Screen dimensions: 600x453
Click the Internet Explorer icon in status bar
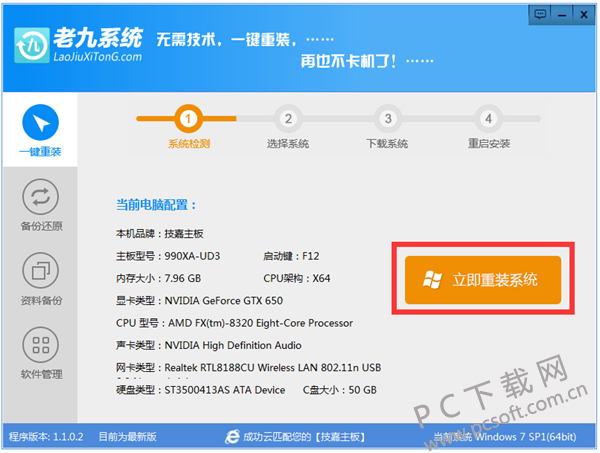pyautogui.click(x=232, y=437)
